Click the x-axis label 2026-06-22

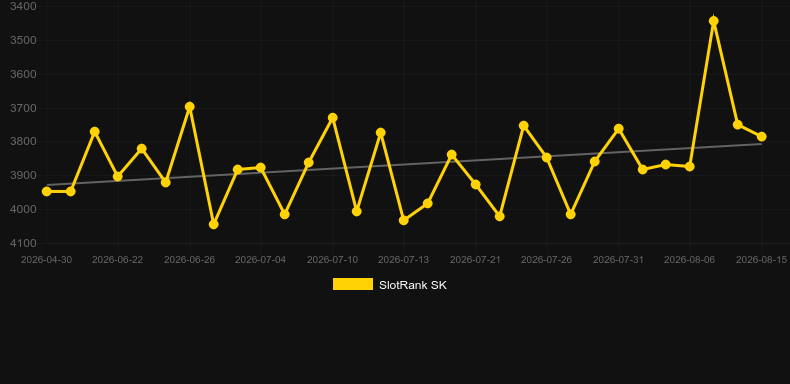click(x=117, y=260)
